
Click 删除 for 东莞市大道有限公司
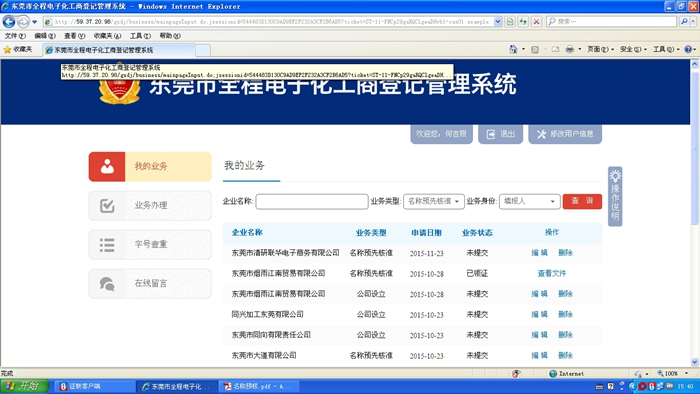point(565,355)
